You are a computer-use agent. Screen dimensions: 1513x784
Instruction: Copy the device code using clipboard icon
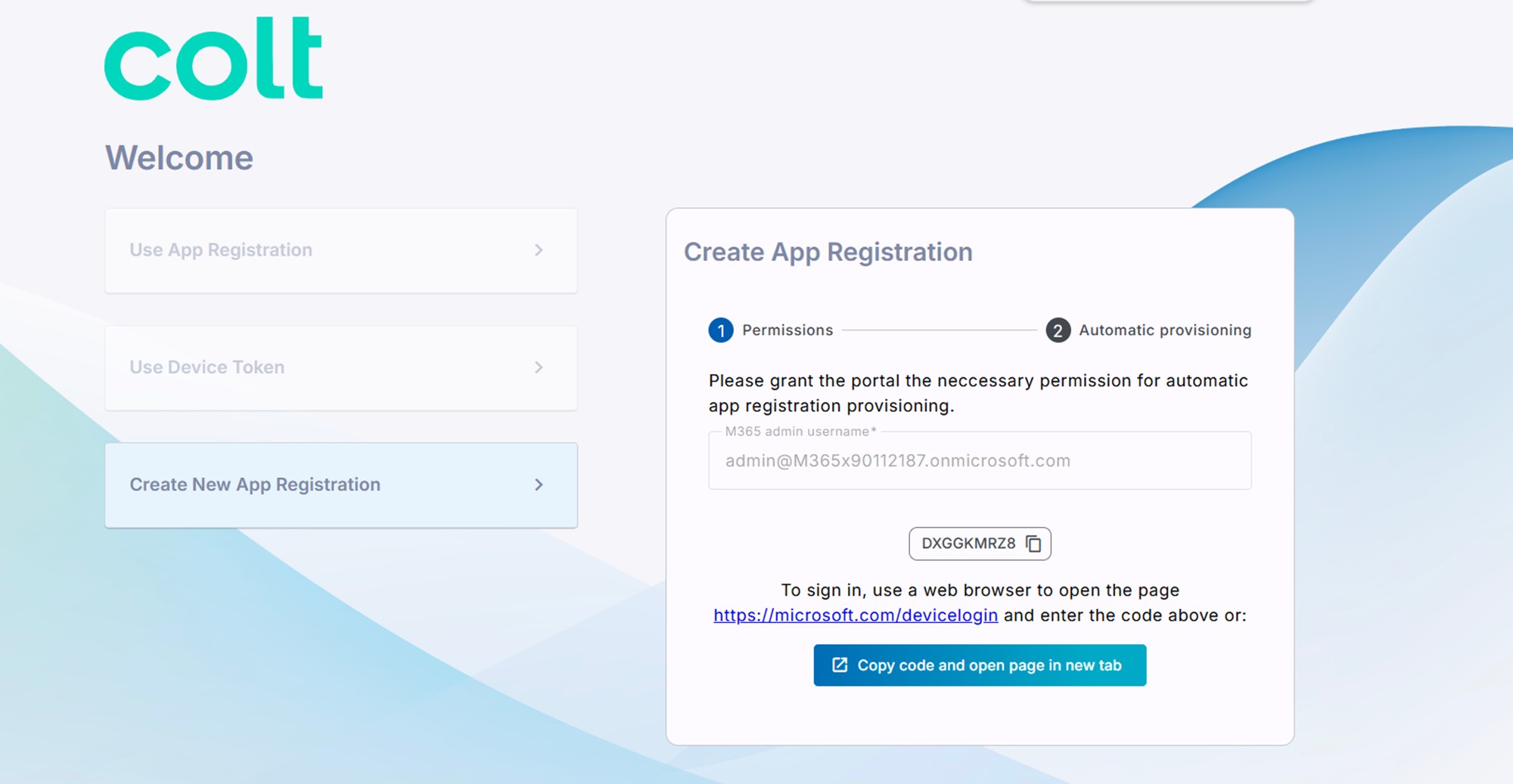tap(1033, 544)
